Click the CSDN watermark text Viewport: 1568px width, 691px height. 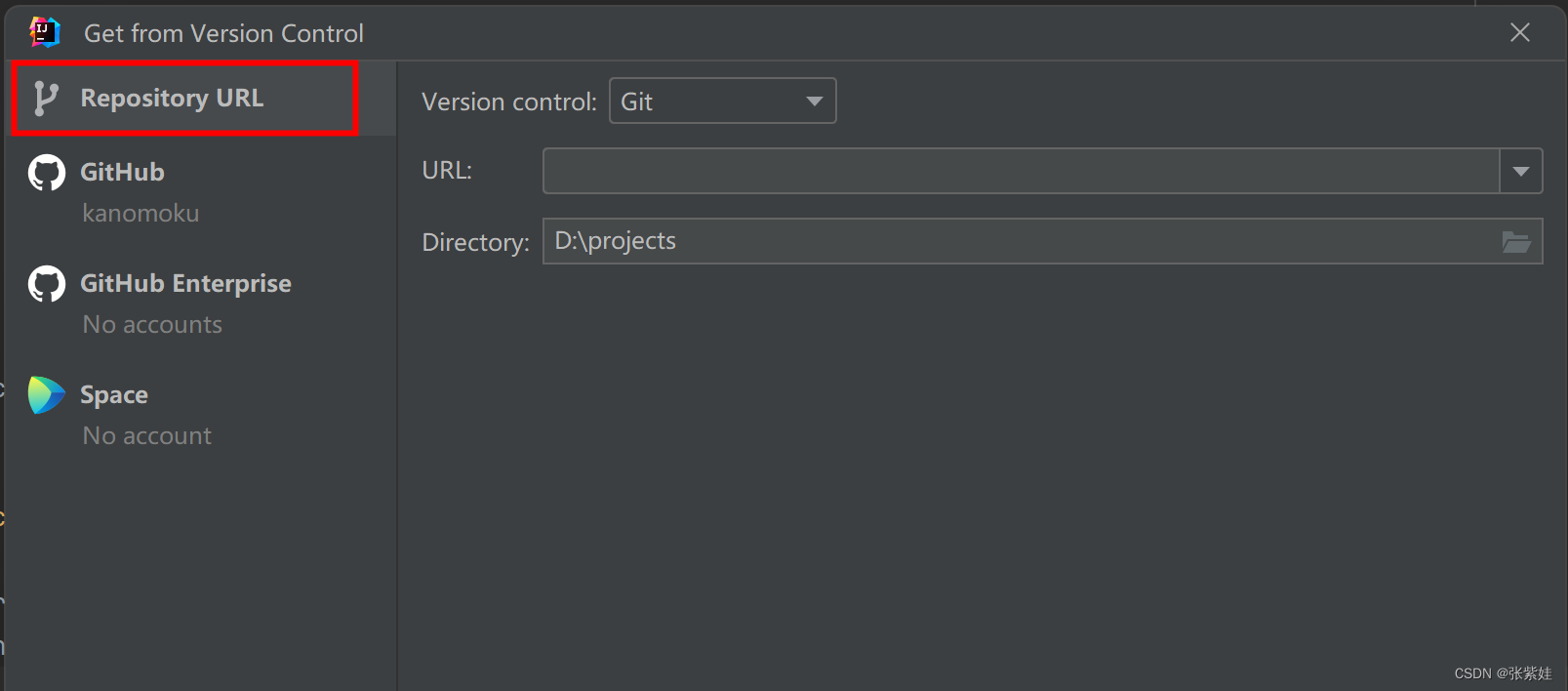tap(1503, 672)
